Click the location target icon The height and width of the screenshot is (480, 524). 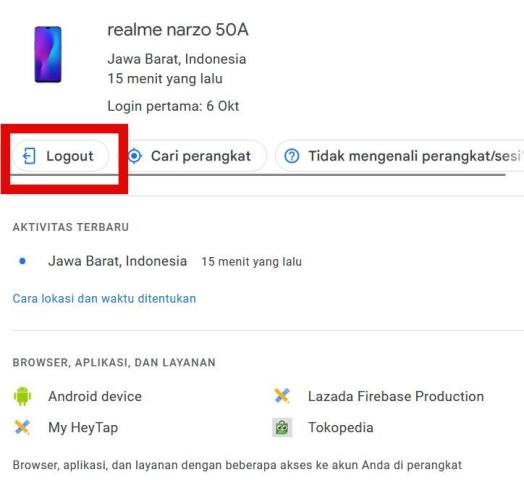pos(135,156)
